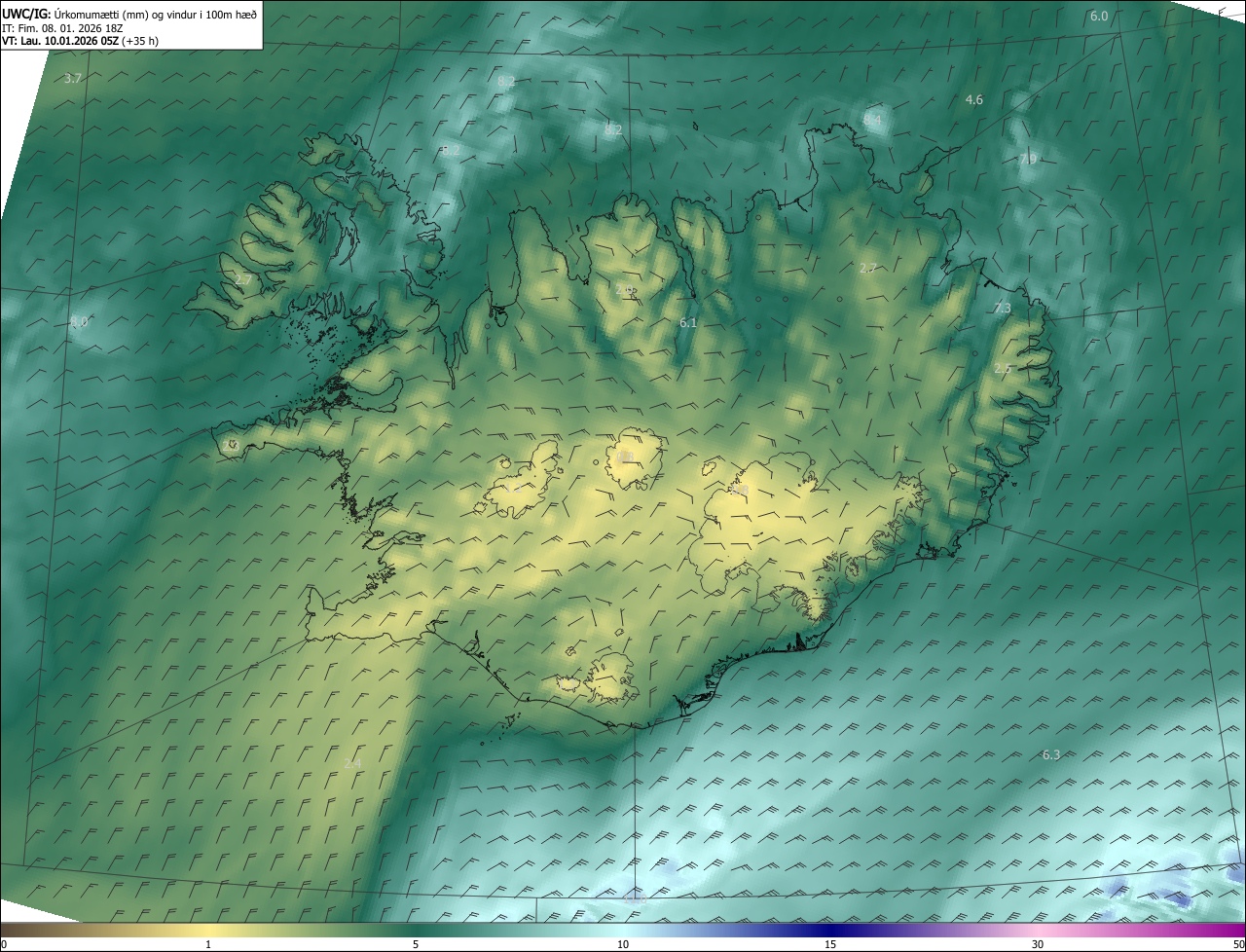
Task: Click the 0.8 label on Hofsjökull glacier
Action: [x=624, y=457]
